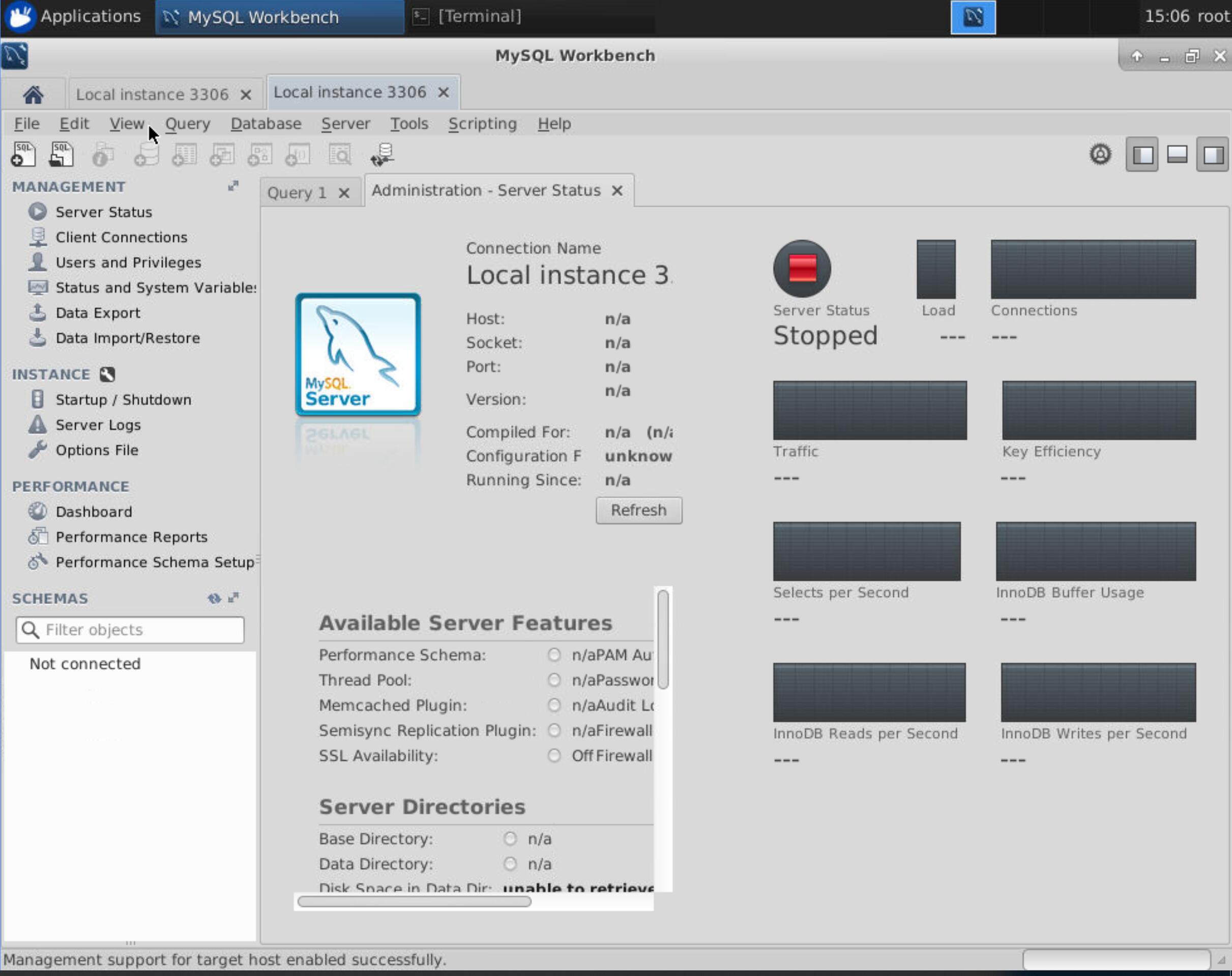Click the create new table icon
Viewport: 1232px width, 976px height.
pyautogui.click(x=184, y=154)
